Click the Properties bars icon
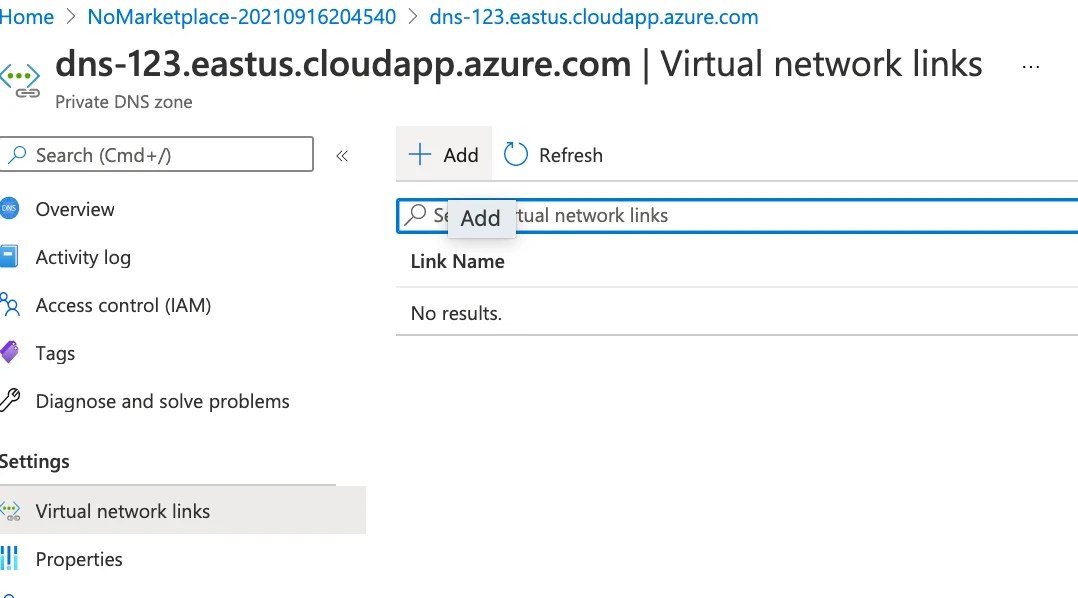The width and height of the screenshot is (1078, 598). coord(9,558)
